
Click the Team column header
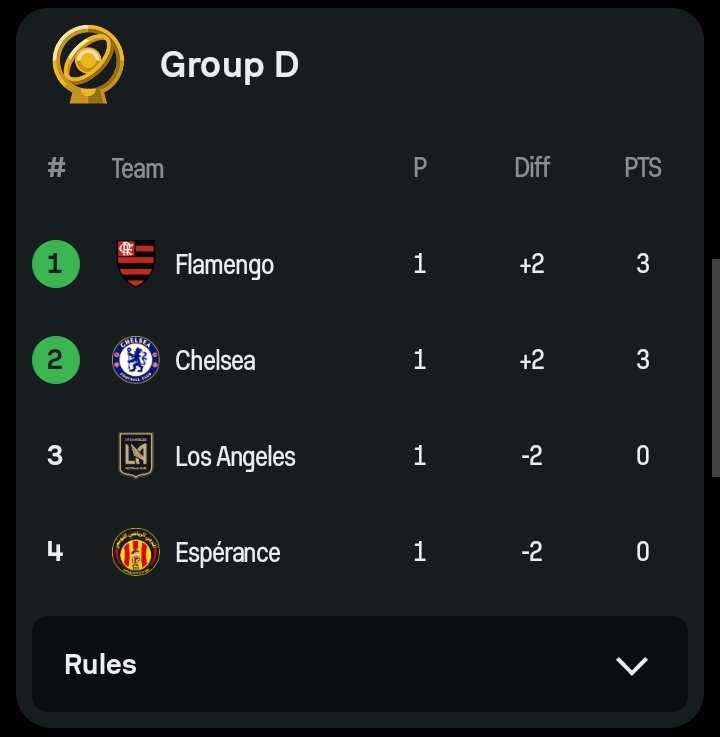coord(138,169)
